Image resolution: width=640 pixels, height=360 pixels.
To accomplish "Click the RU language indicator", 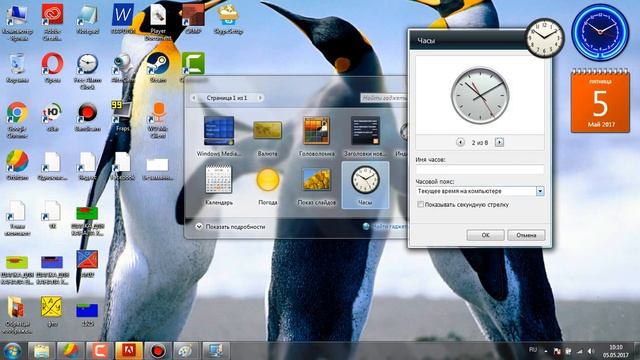I will click(x=533, y=350).
